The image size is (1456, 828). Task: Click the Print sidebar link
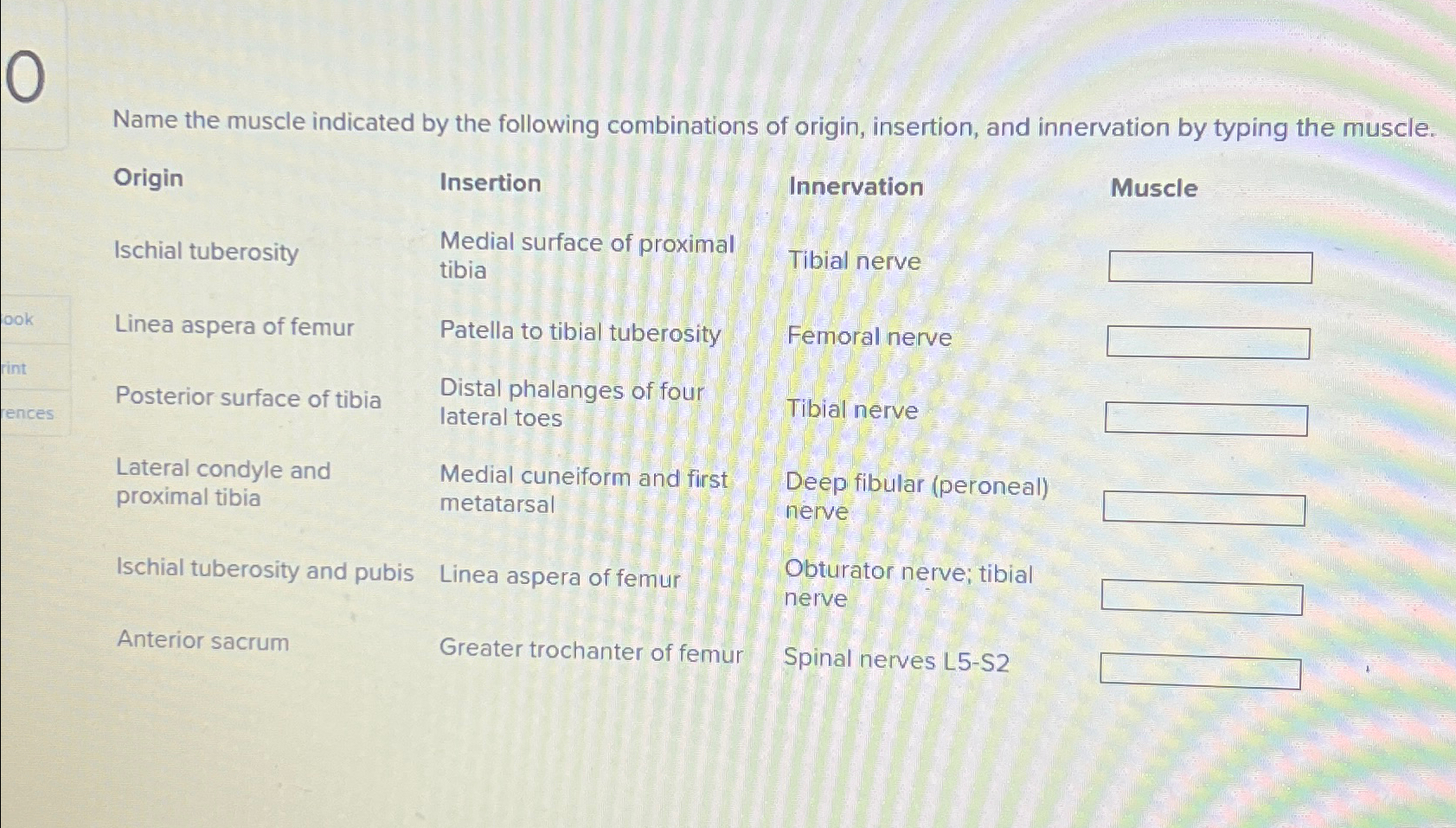pyautogui.click(x=15, y=367)
